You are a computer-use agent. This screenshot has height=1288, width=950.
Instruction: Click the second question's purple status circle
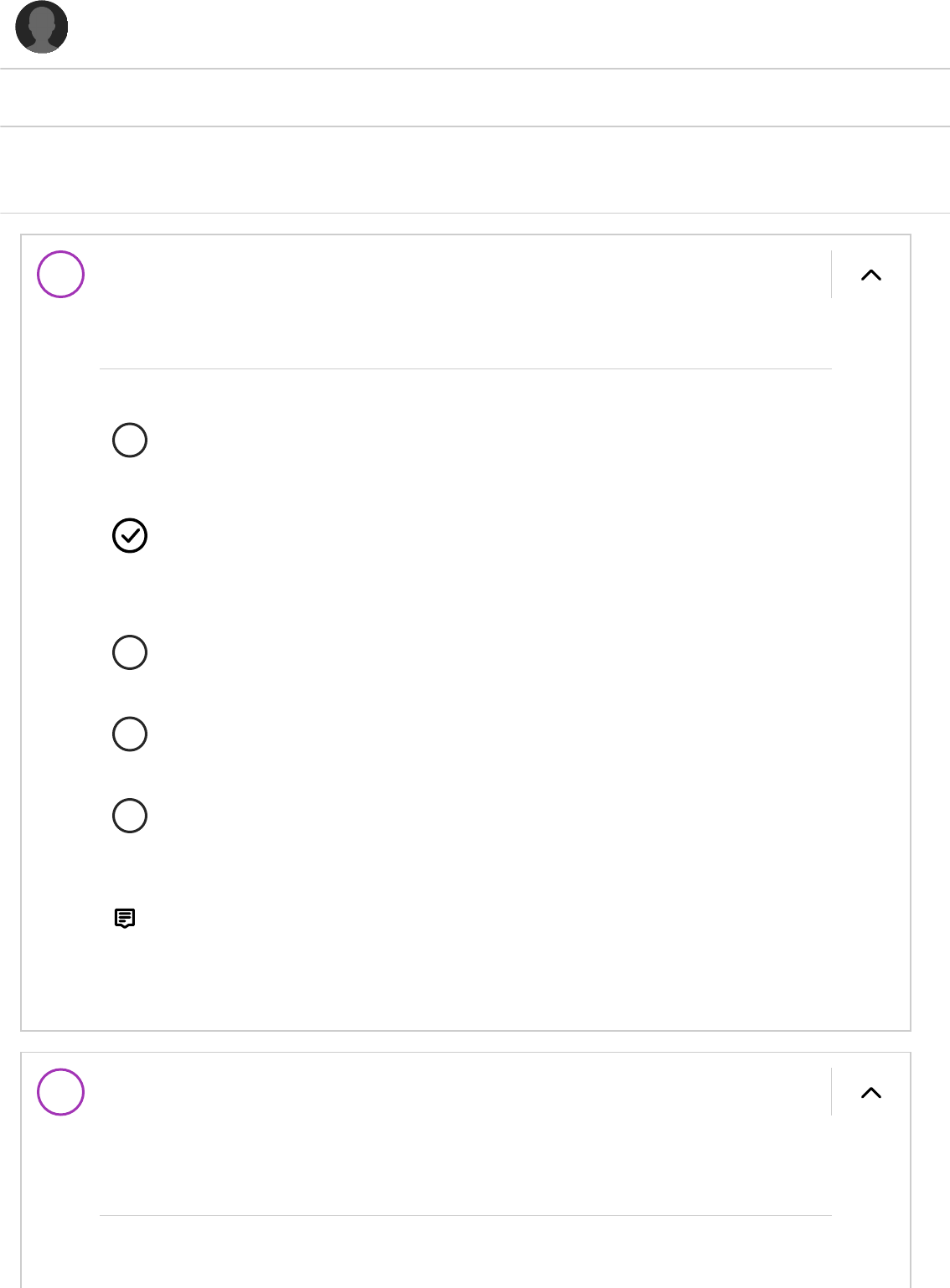(x=61, y=1092)
